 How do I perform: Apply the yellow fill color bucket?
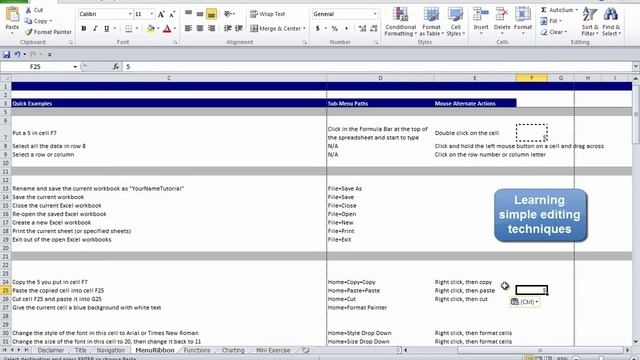pyautogui.click(x=151, y=29)
